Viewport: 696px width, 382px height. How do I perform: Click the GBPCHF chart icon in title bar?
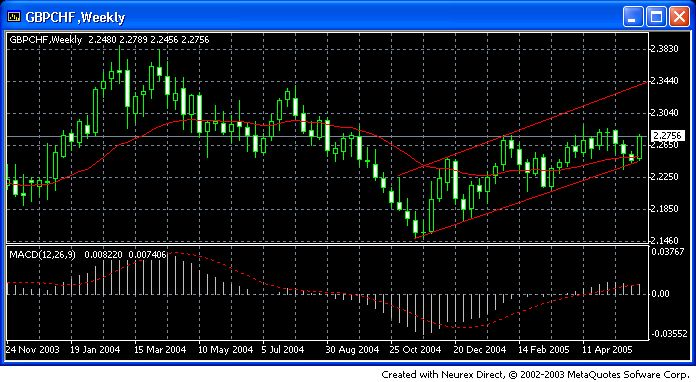14,17
